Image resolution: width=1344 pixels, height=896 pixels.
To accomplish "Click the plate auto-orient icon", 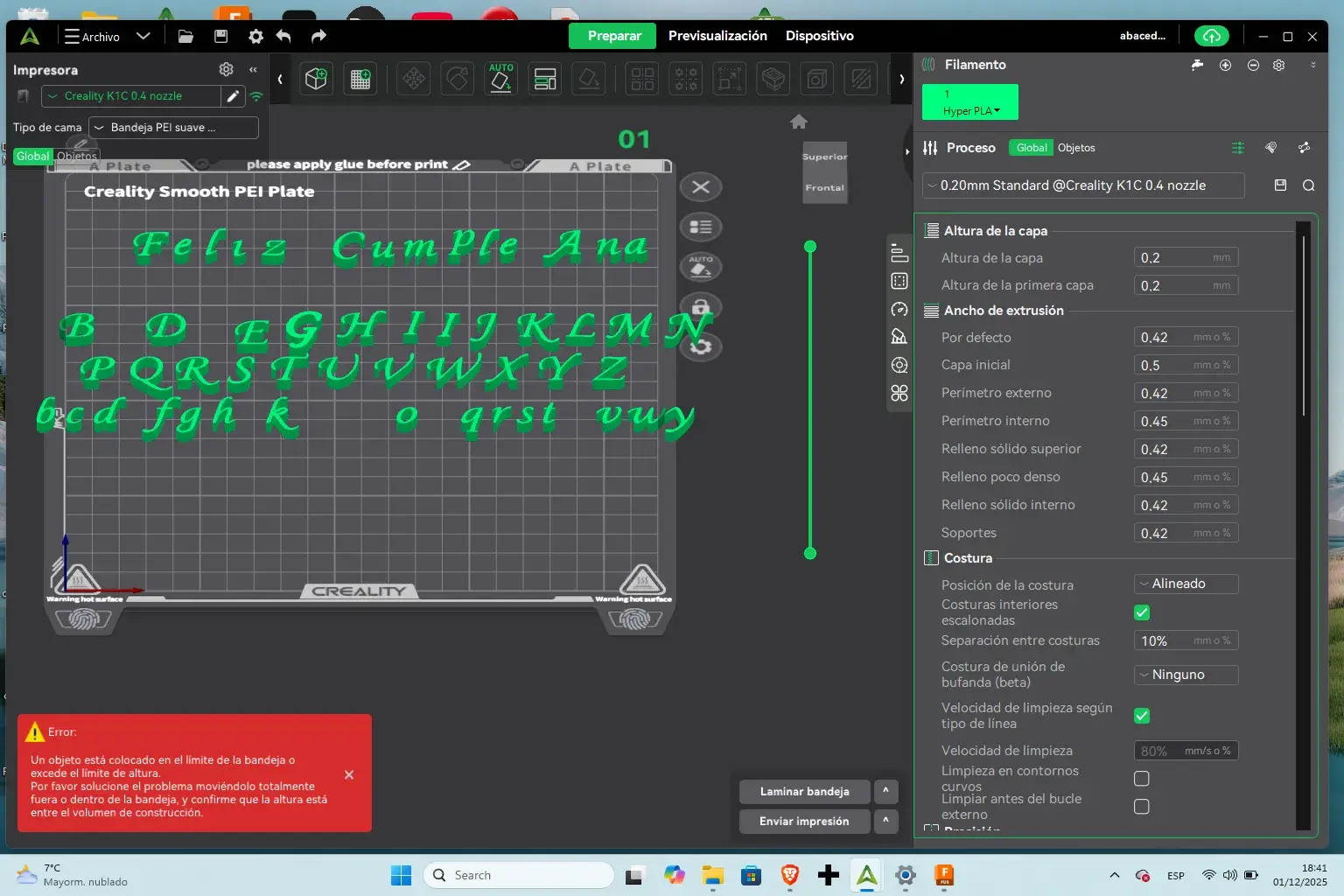I will pyautogui.click(x=701, y=266).
